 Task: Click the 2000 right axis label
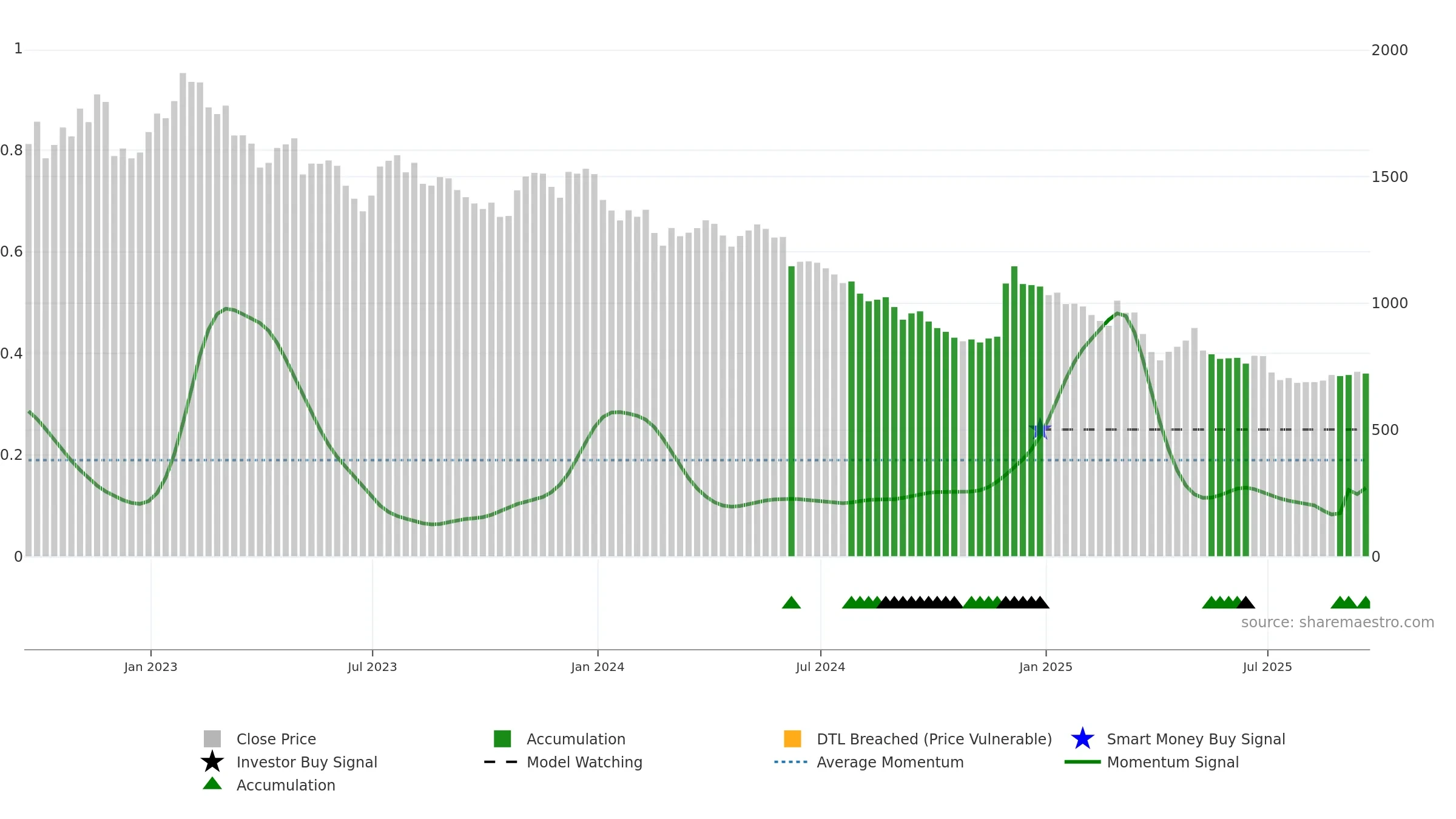[1389, 50]
